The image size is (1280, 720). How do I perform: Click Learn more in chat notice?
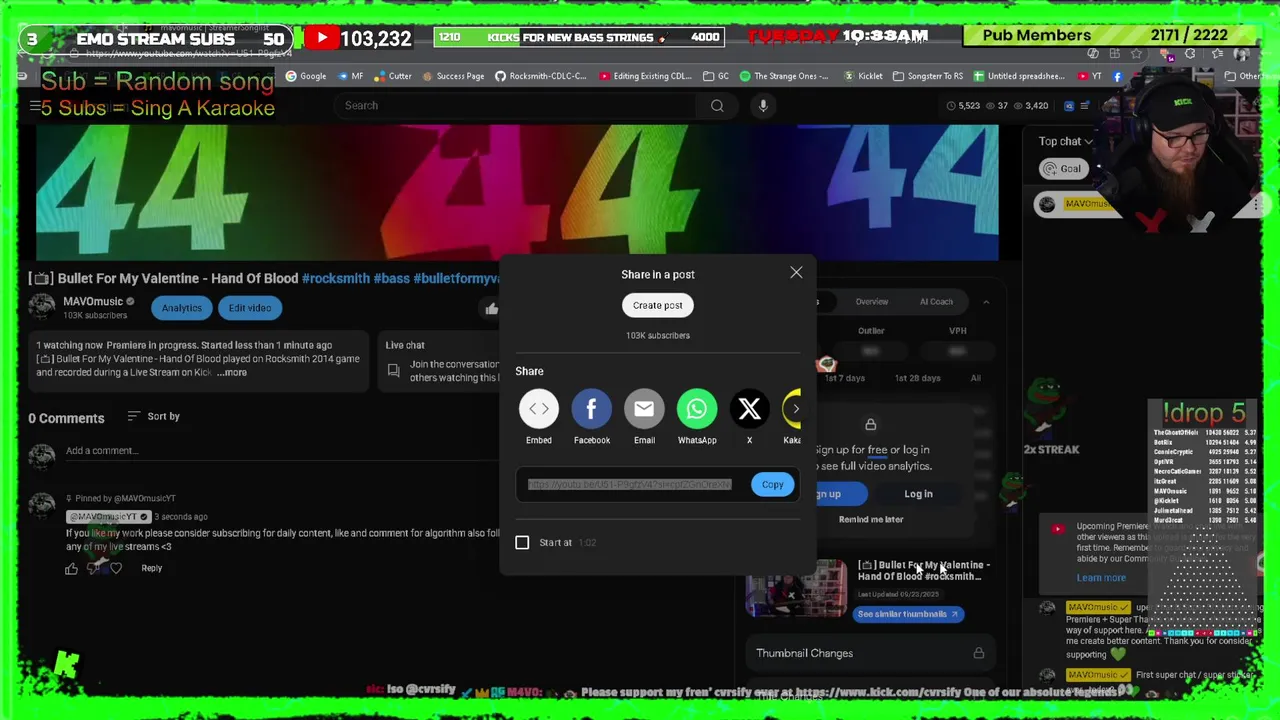pyautogui.click(x=1101, y=578)
